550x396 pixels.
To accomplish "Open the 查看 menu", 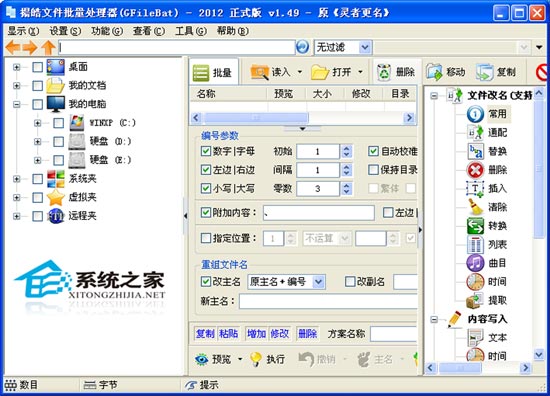I will tap(149, 31).
